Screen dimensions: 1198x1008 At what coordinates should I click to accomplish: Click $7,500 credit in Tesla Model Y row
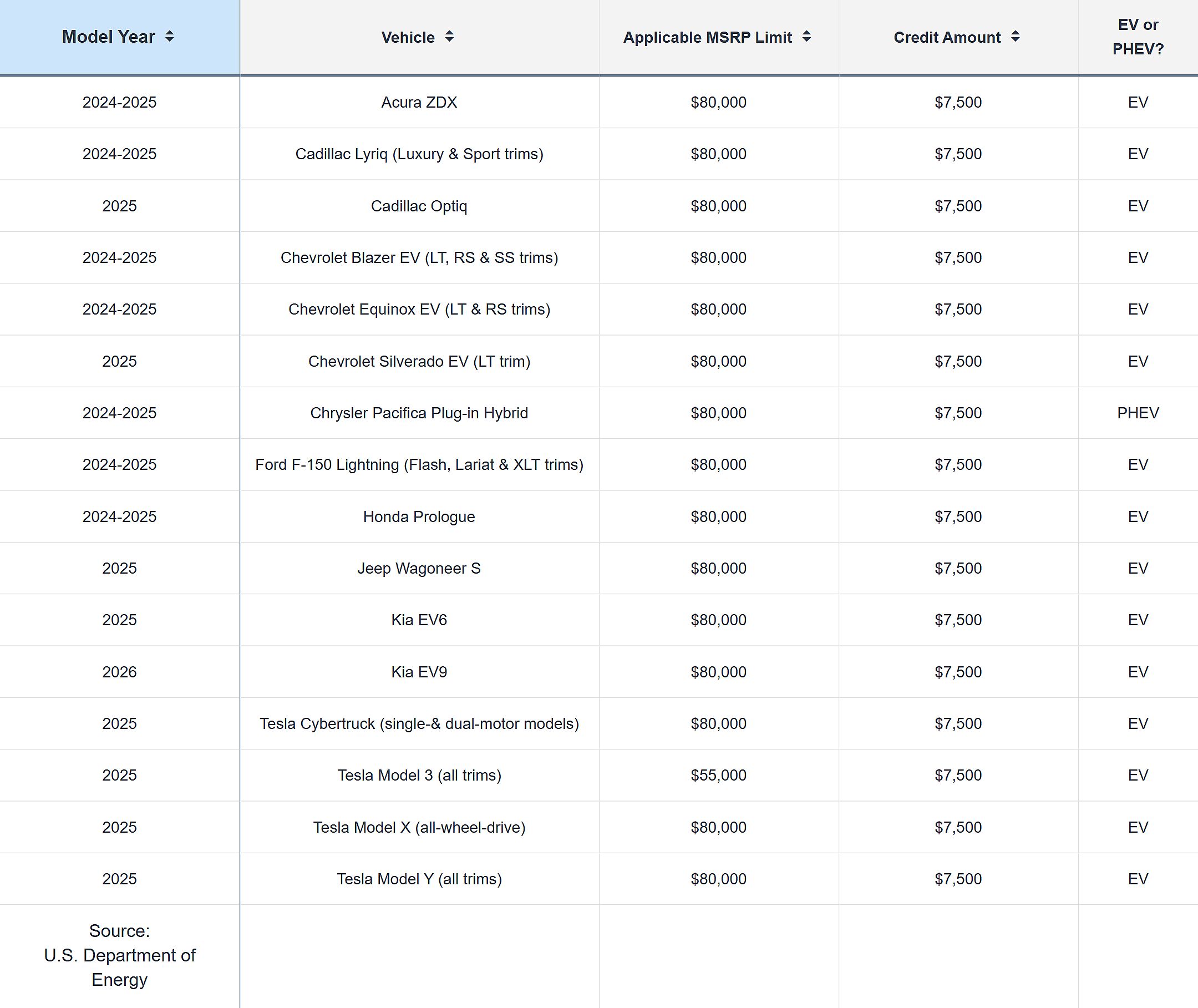(x=958, y=879)
